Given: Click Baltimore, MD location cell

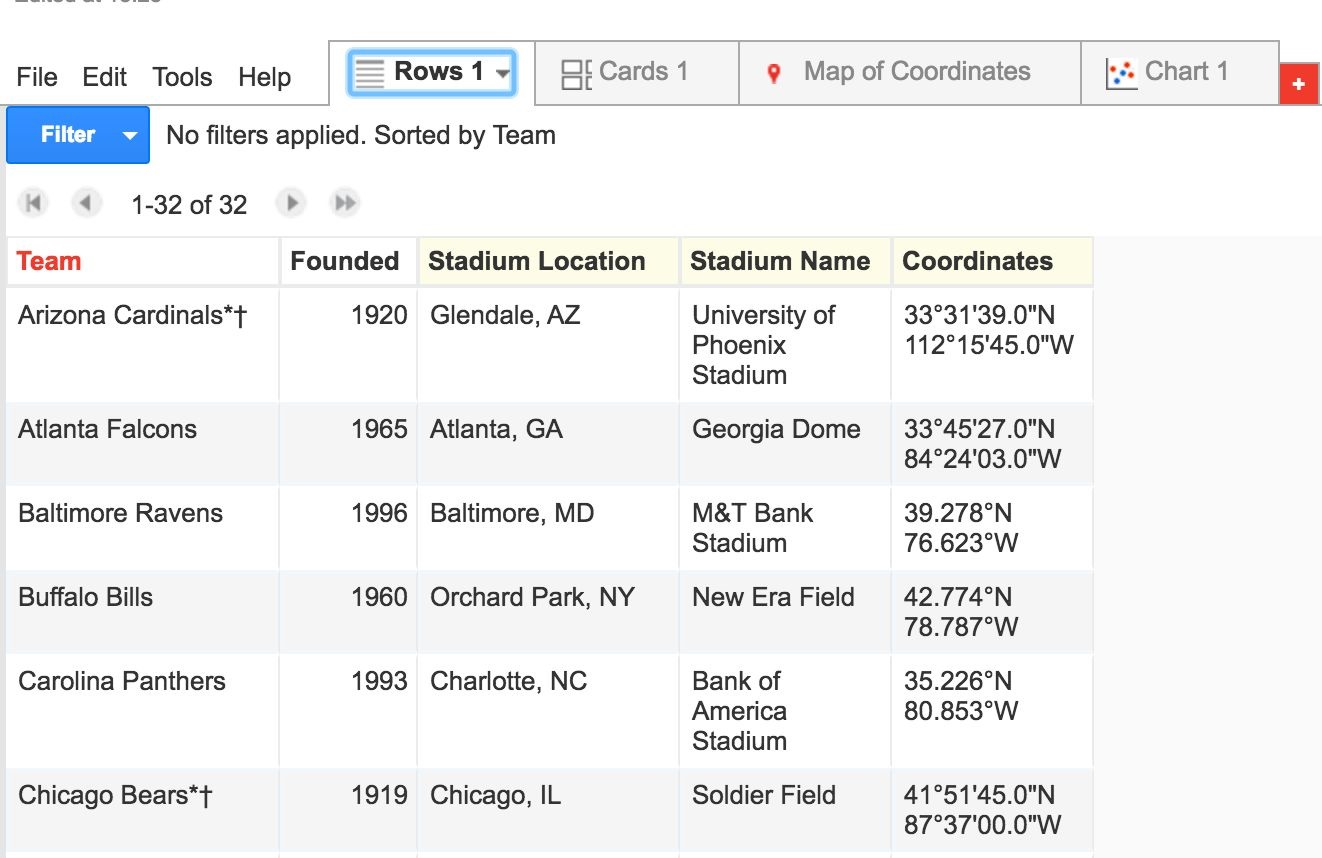Looking at the screenshot, I should click(549, 529).
